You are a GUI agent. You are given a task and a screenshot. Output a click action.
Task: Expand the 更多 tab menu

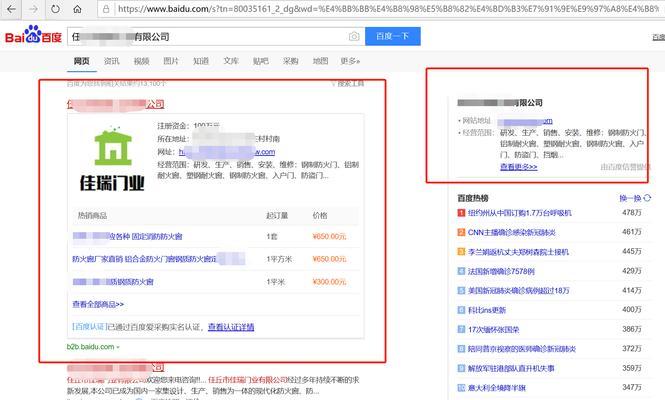pyautogui.click(x=350, y=61)
